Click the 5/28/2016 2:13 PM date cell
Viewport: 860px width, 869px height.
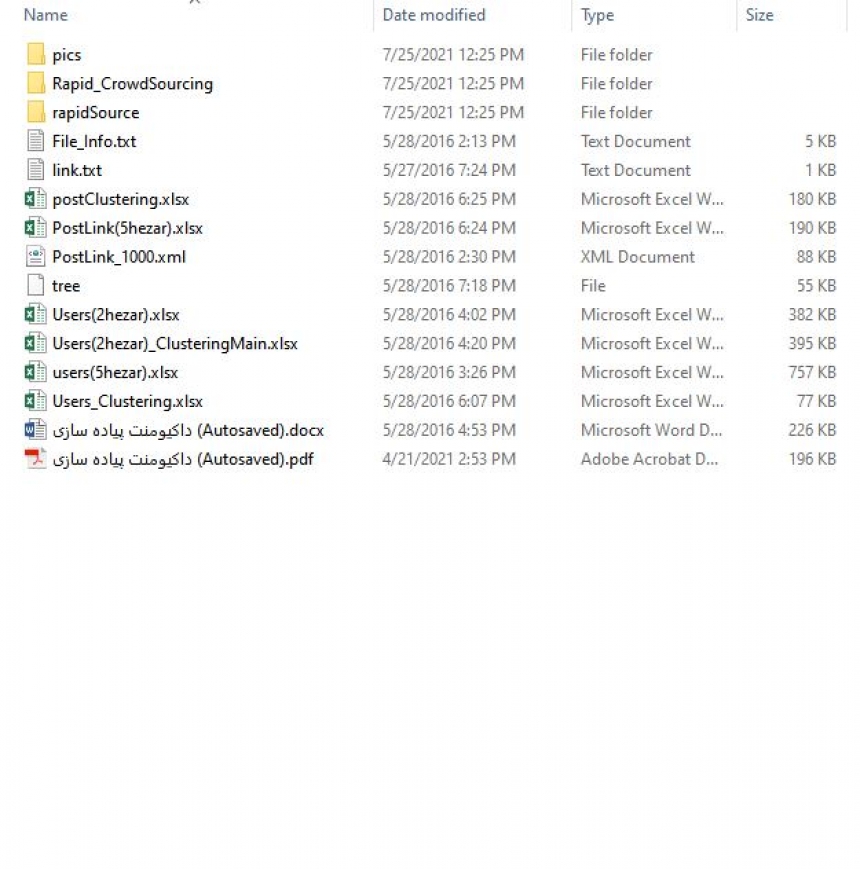pyautogui.click(x=449, y=141)
